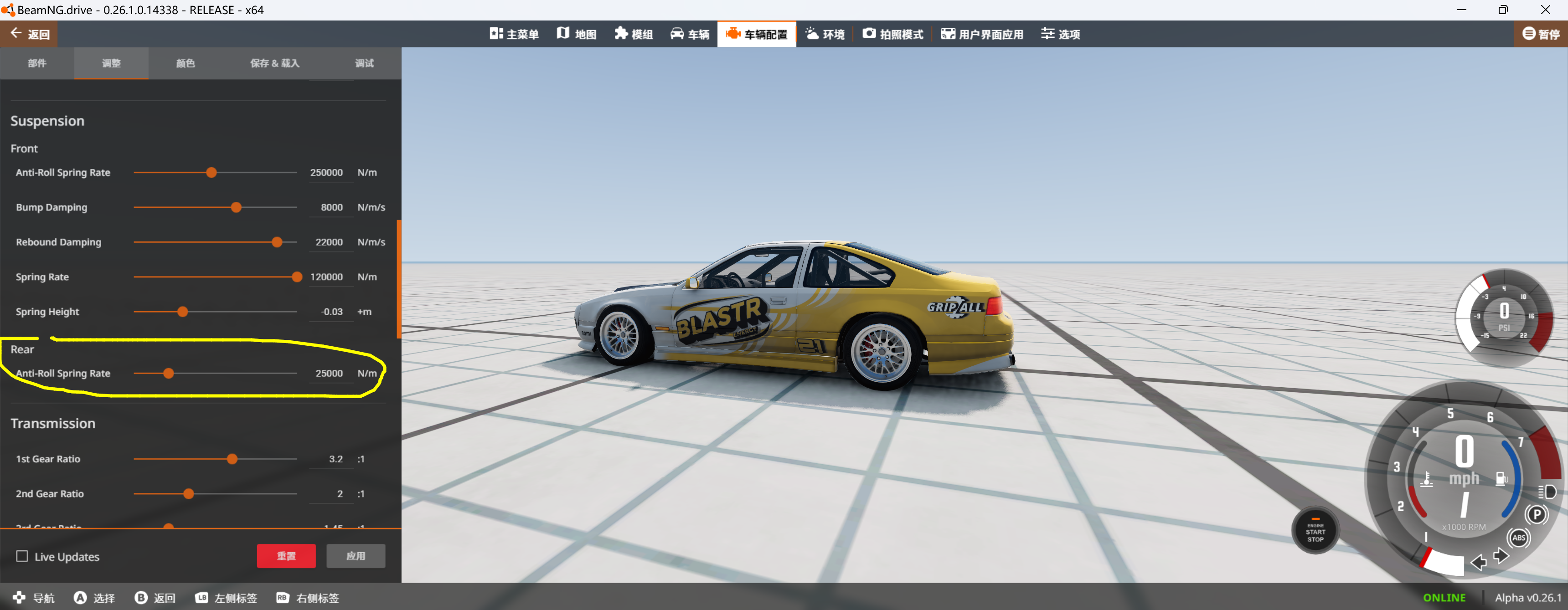This screenshot has width=1568, height=610.
Task: Edit 2nd Gear Ratio value 2
Action: pyautogui.click(x=330, y=494)
